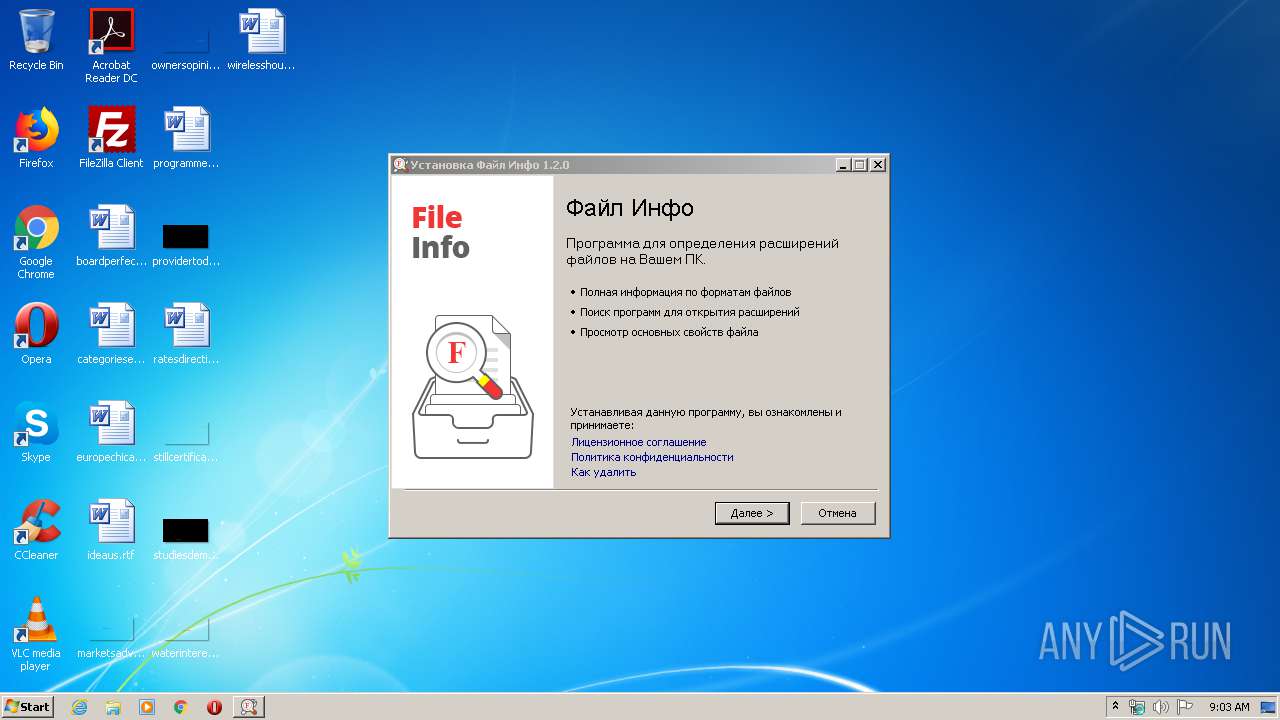
Task: Select the ratesdirecti... Word document icon
Action: tap(186, 334)
